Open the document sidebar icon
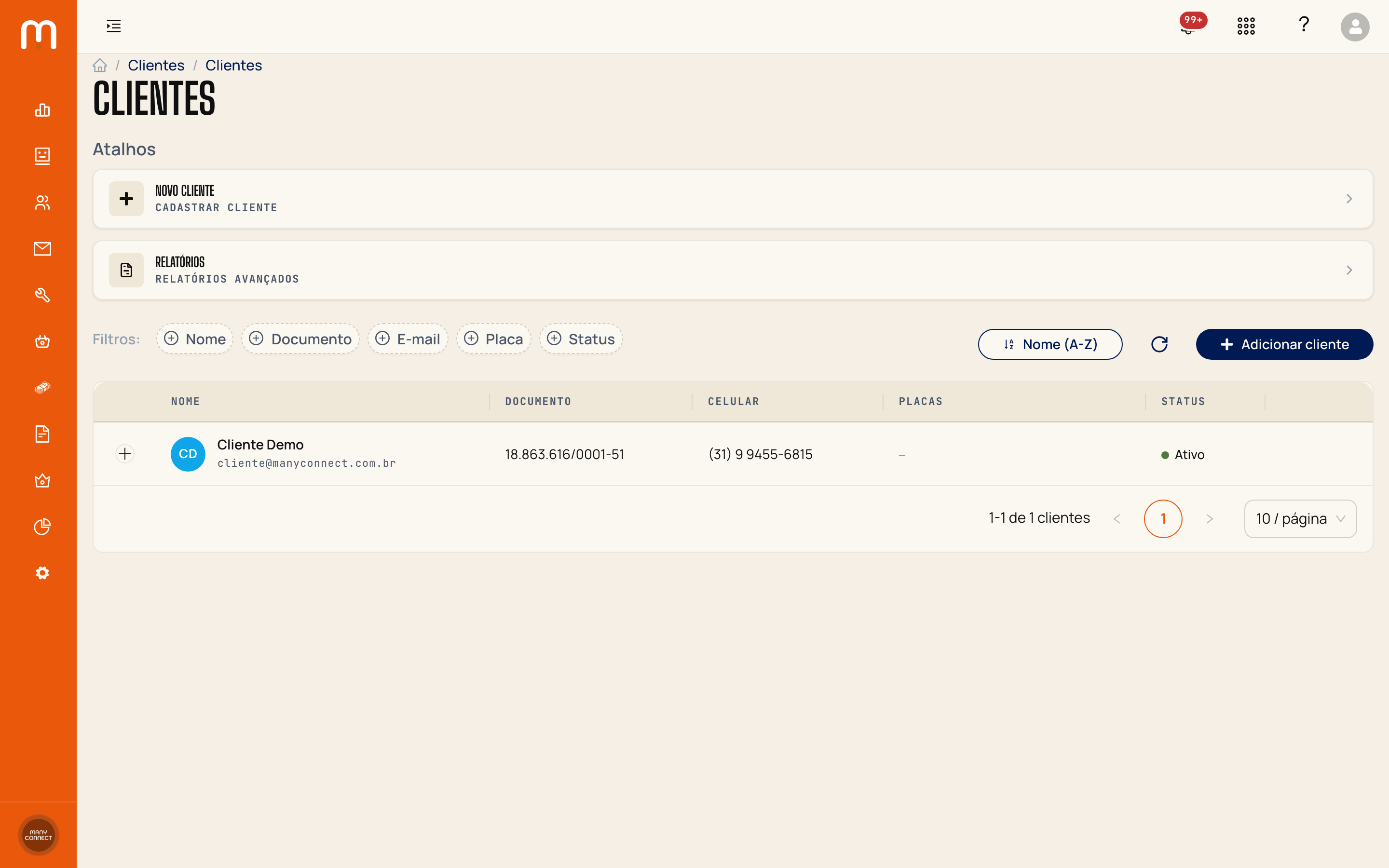The height and width of the screenshot is (868, 1389). [42, 434]
